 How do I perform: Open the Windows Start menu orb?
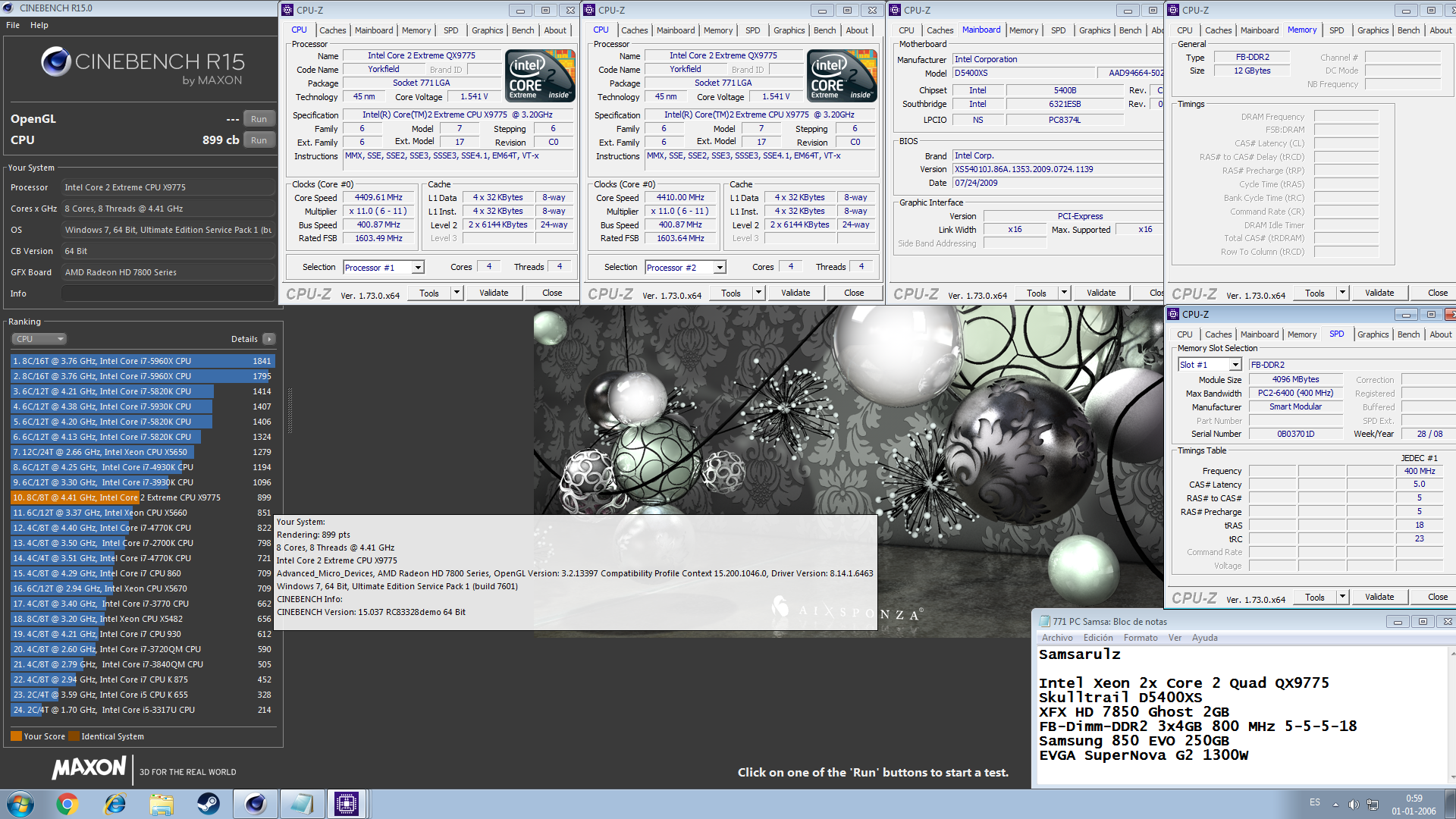(x=20, y=804)
